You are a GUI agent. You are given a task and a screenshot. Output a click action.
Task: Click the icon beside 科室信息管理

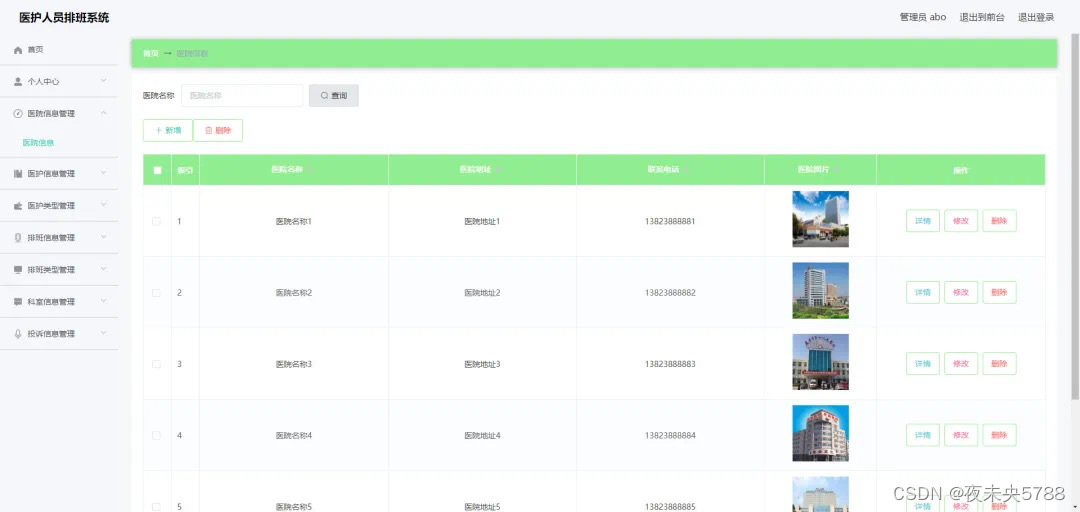[x=19, y=302]
